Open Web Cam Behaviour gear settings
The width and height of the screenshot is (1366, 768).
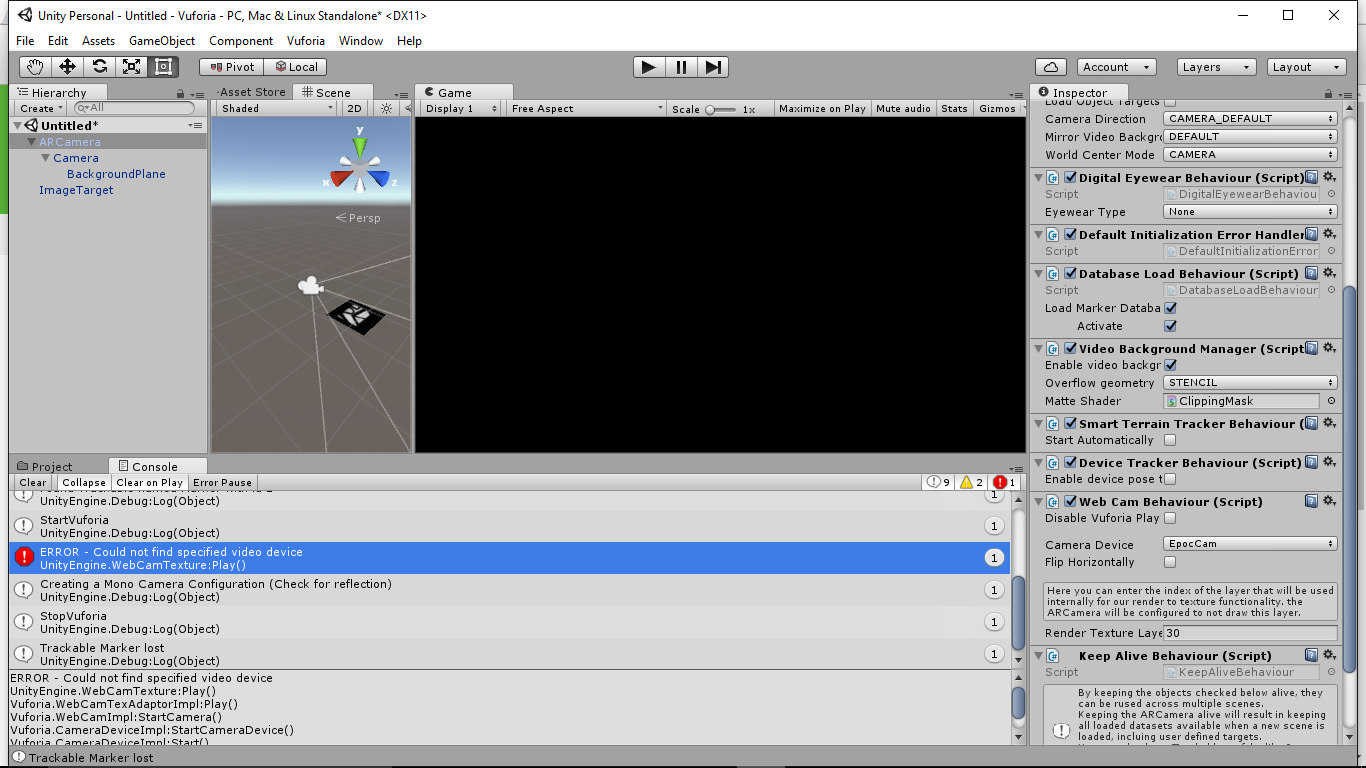(x=1329, y=501)
